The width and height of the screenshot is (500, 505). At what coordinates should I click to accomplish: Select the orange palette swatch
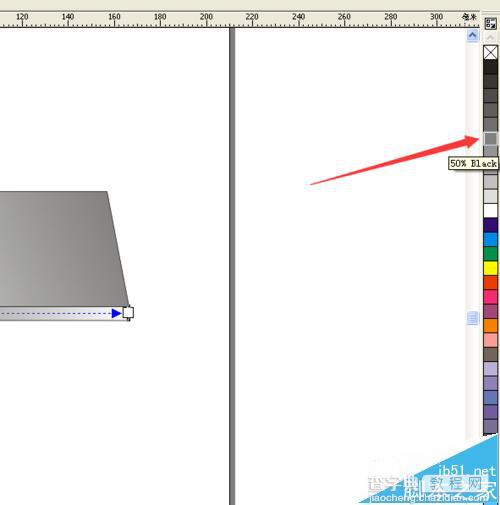click(x=490, y=325)
